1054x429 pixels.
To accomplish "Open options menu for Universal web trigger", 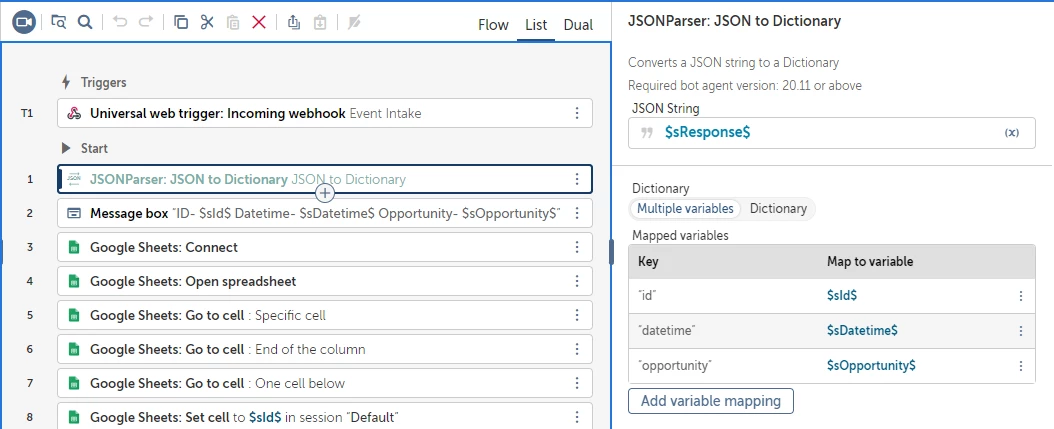I will 577,113.
